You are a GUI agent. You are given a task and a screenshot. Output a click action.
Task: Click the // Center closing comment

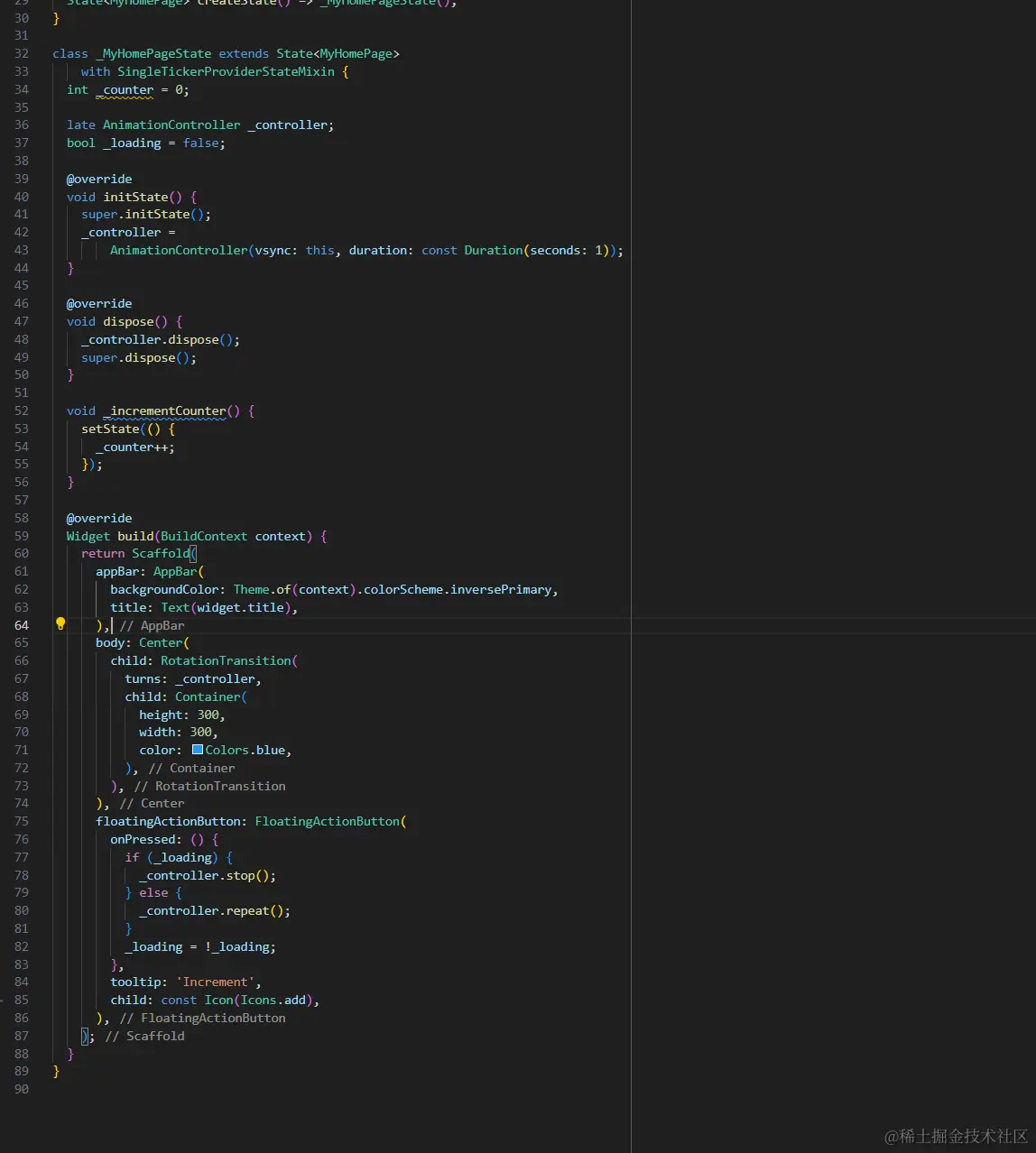coord(153,803)
